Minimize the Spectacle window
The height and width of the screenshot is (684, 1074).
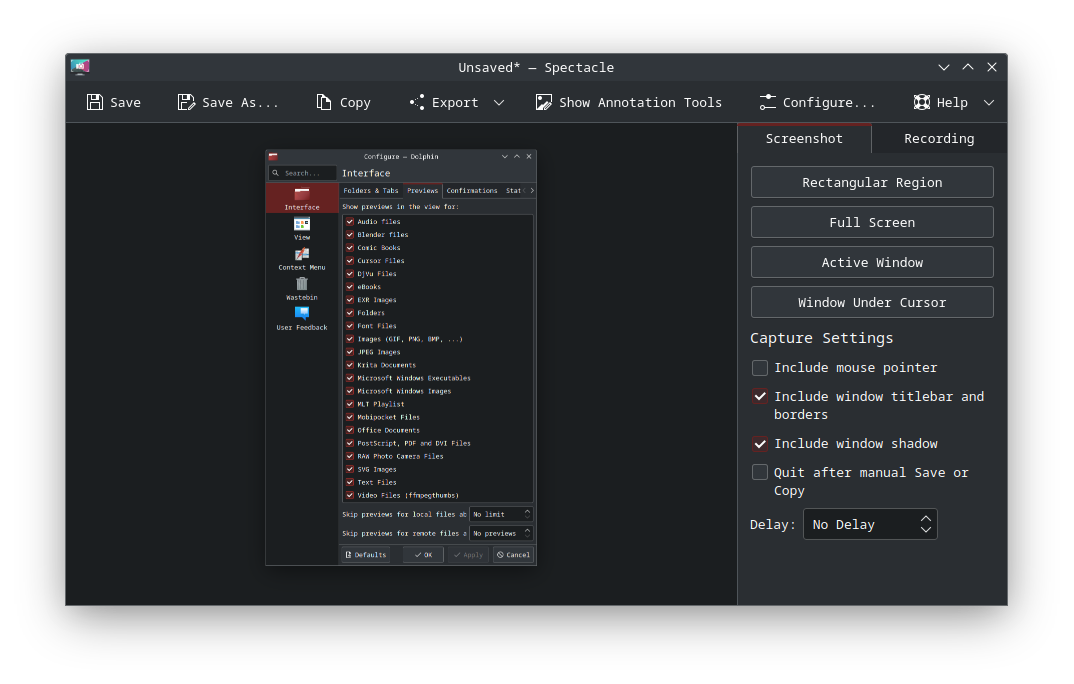(944, 67)
